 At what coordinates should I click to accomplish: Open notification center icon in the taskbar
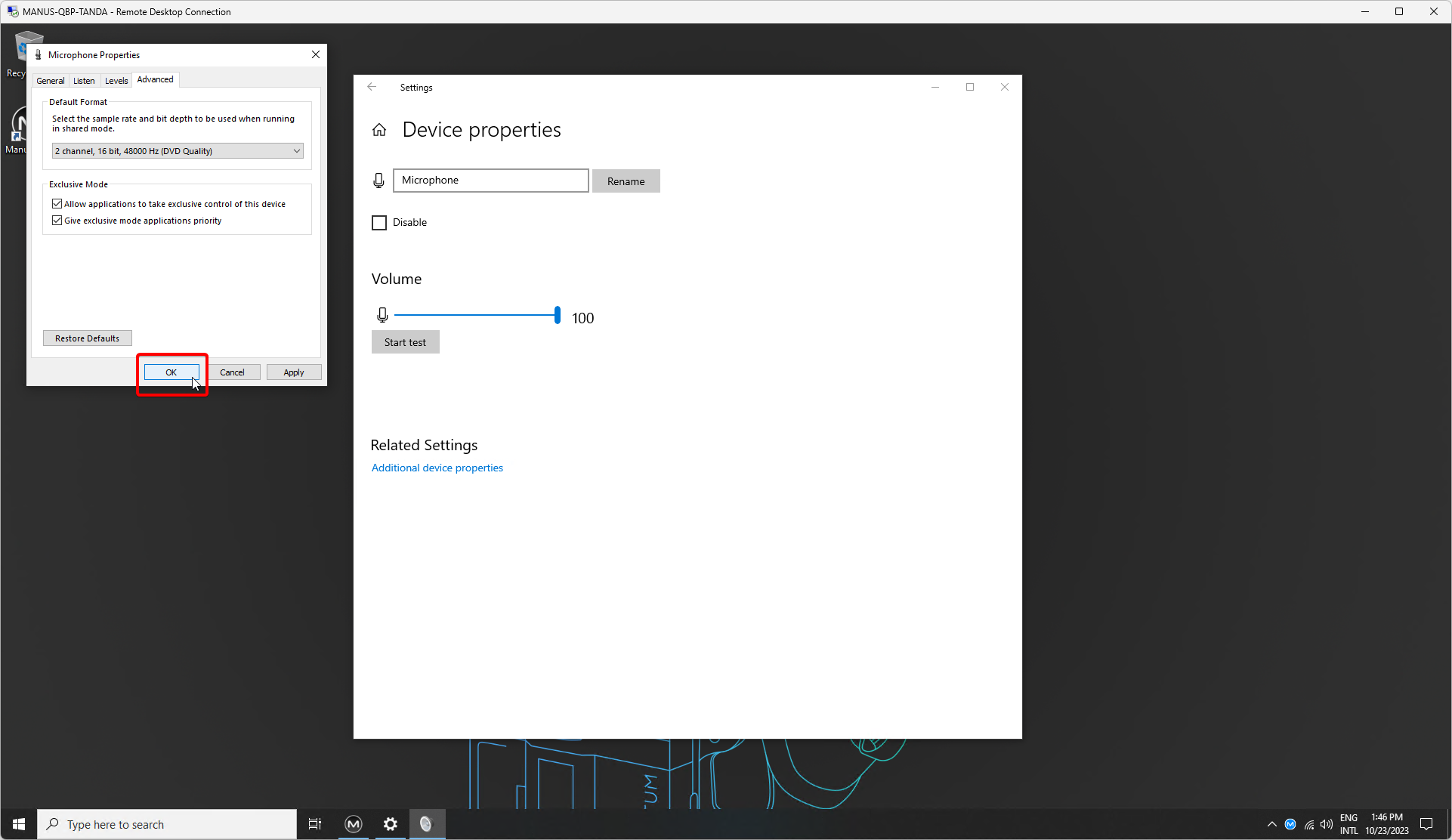click(1426, 824)
